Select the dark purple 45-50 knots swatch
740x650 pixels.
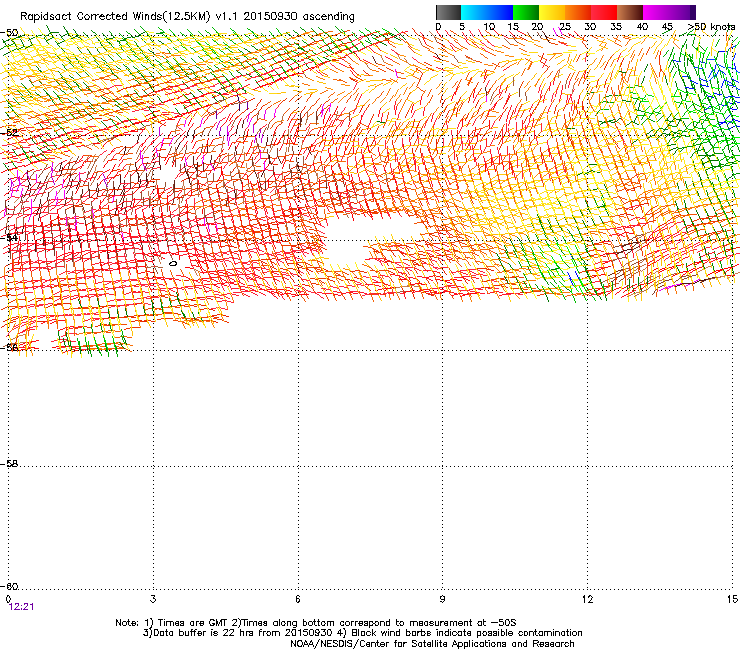682,12
